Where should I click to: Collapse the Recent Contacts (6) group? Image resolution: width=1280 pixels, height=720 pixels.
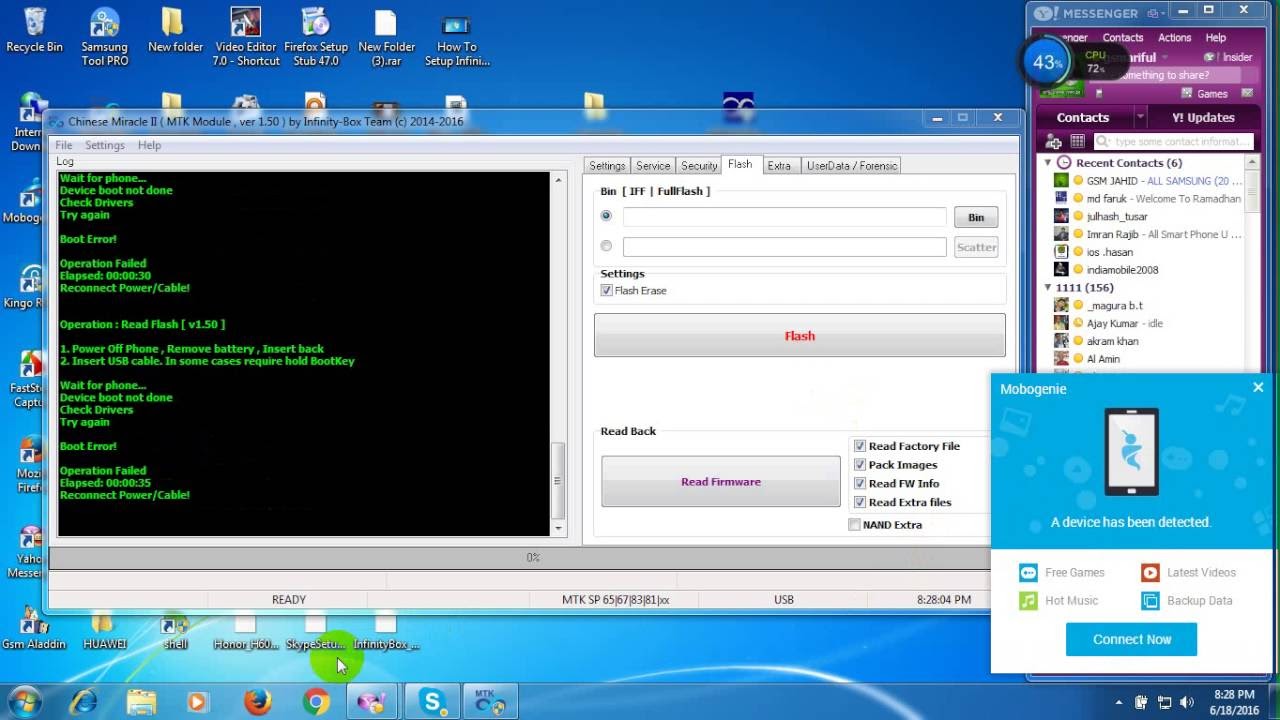point(1048,162)
